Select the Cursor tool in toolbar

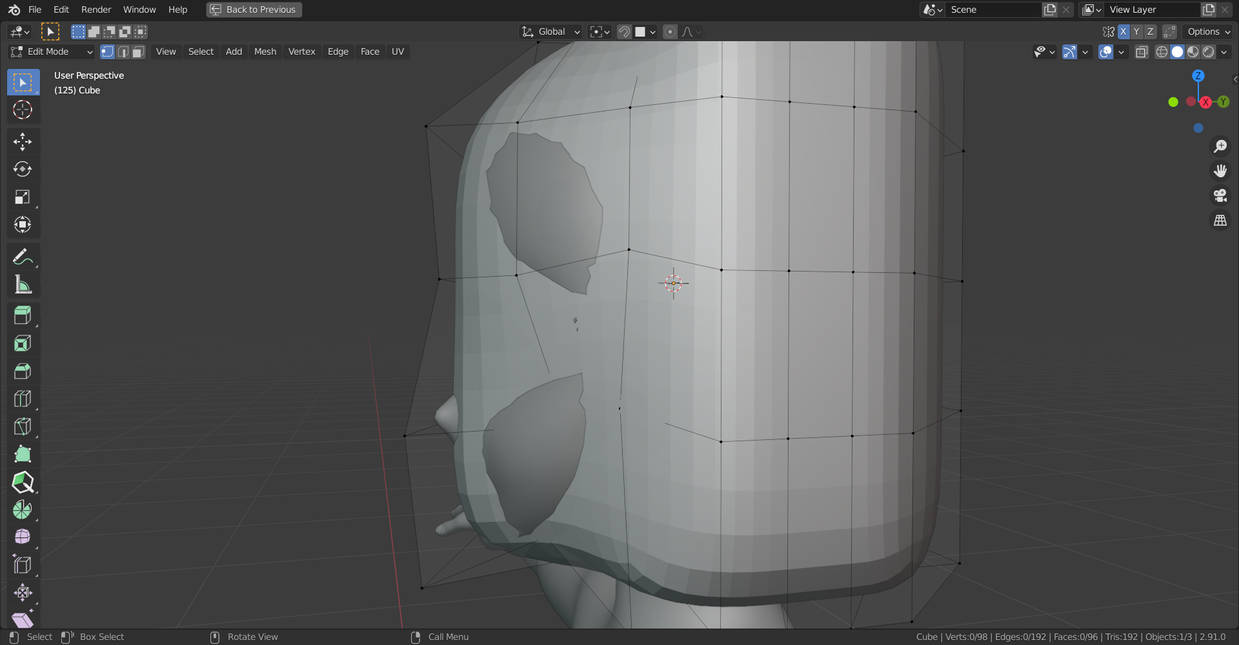[x=22, y=110]
